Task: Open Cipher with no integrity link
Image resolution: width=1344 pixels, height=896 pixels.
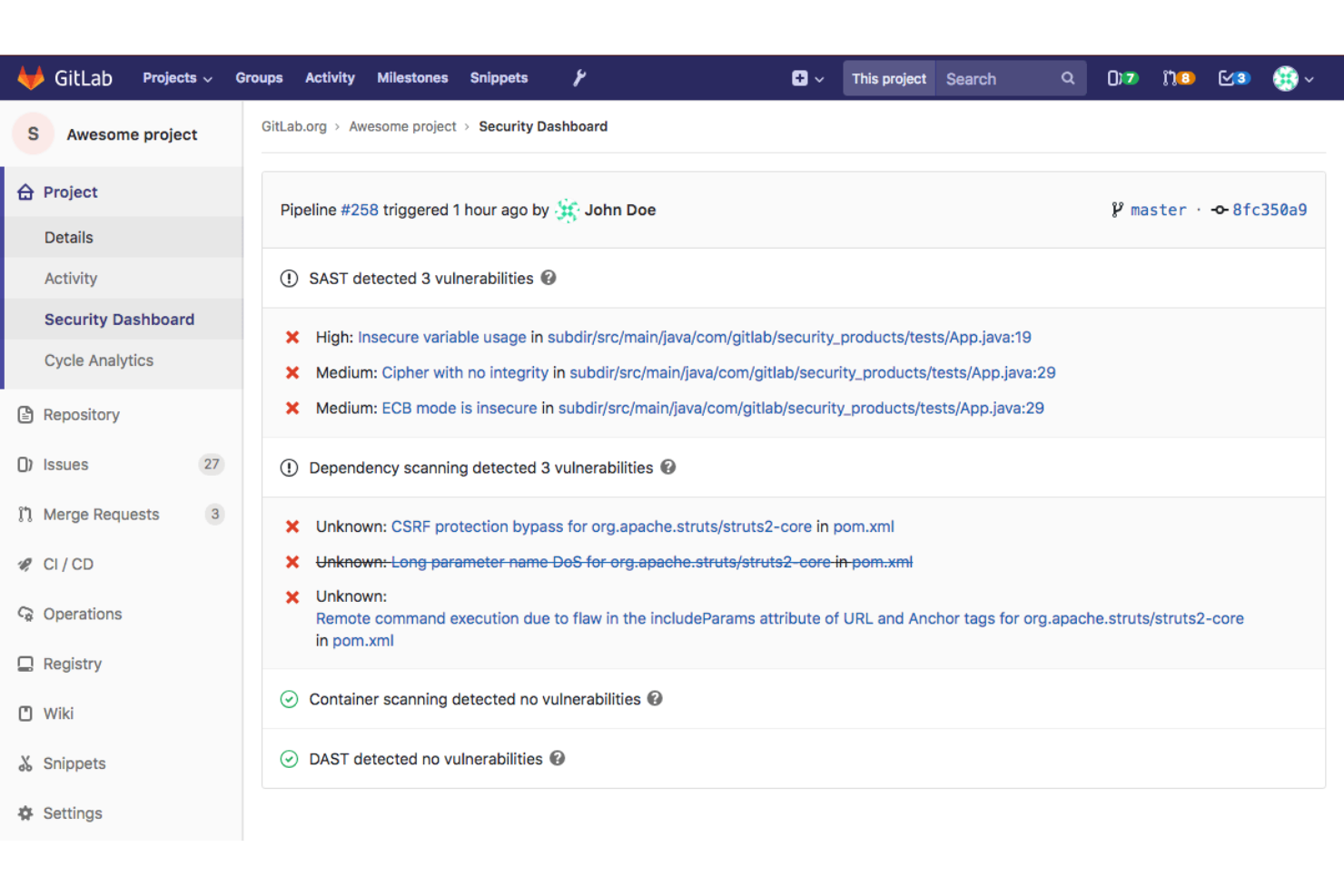Action: tap(465, 372)
